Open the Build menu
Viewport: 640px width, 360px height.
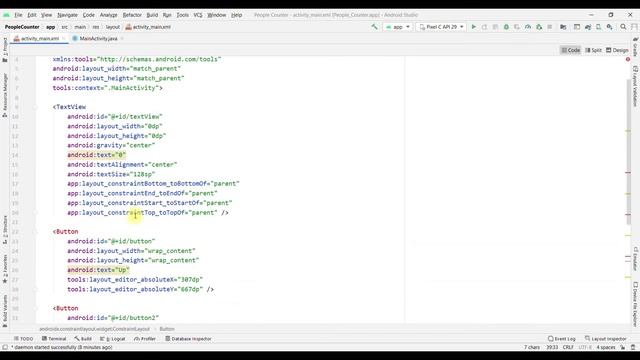point(152,15)
